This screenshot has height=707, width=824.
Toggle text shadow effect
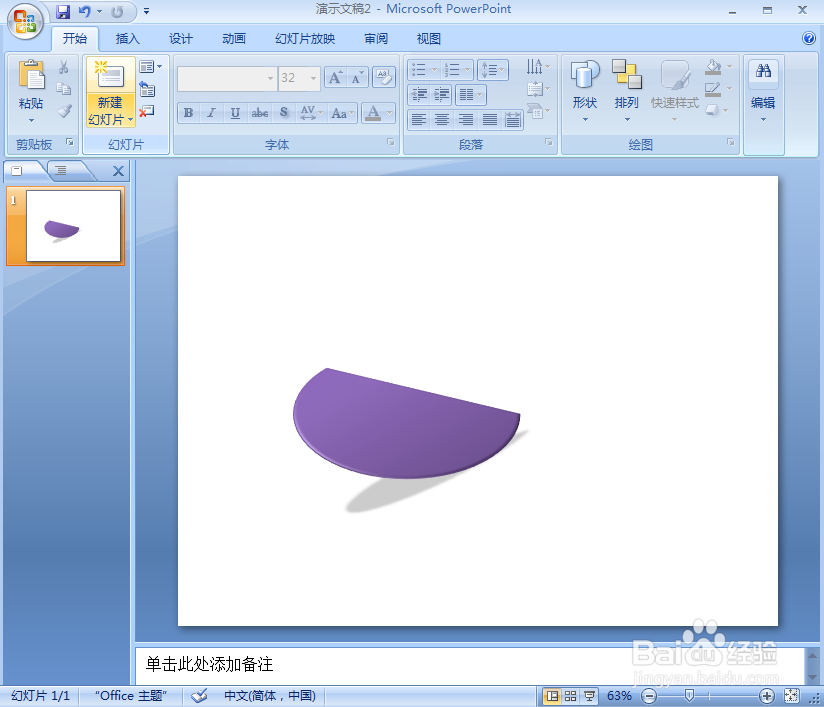(x=284, y=112)
